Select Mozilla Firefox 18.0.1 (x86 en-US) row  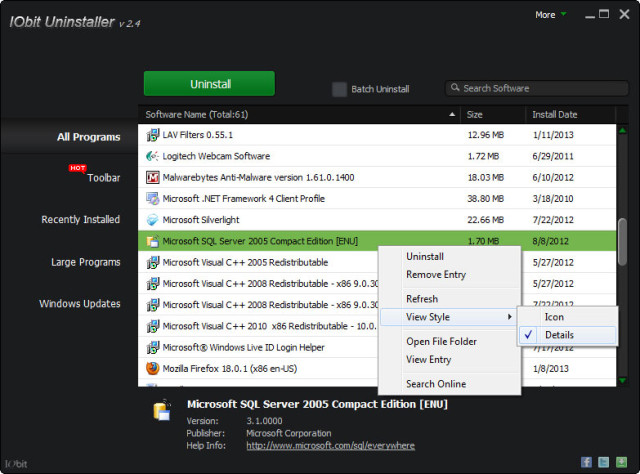tap(258, 369)
